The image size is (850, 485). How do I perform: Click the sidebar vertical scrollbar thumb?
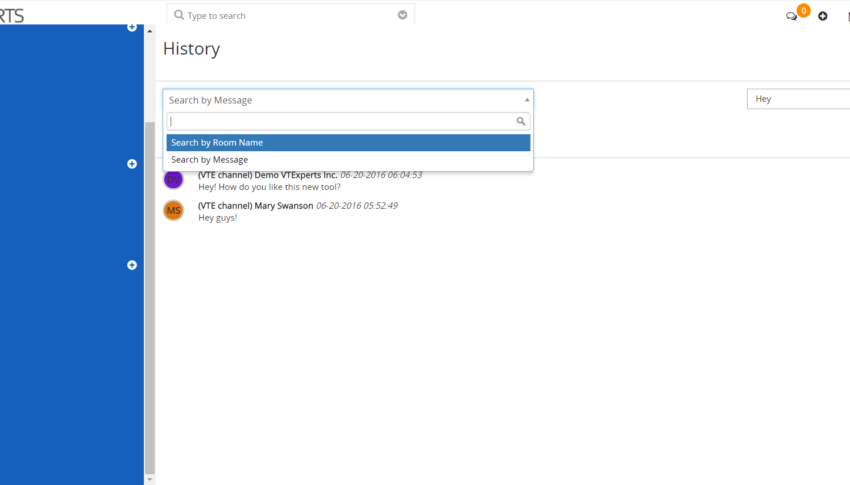pyautogui.click(x=150, y=298)
